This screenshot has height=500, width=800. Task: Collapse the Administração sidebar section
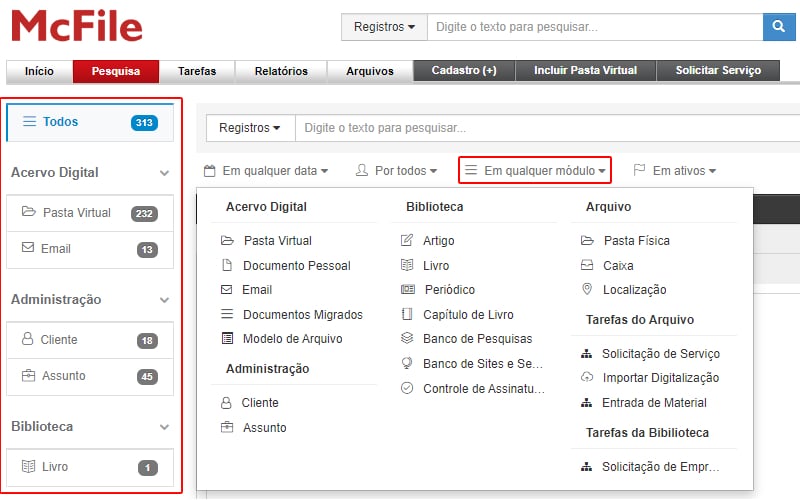[165, 300]
